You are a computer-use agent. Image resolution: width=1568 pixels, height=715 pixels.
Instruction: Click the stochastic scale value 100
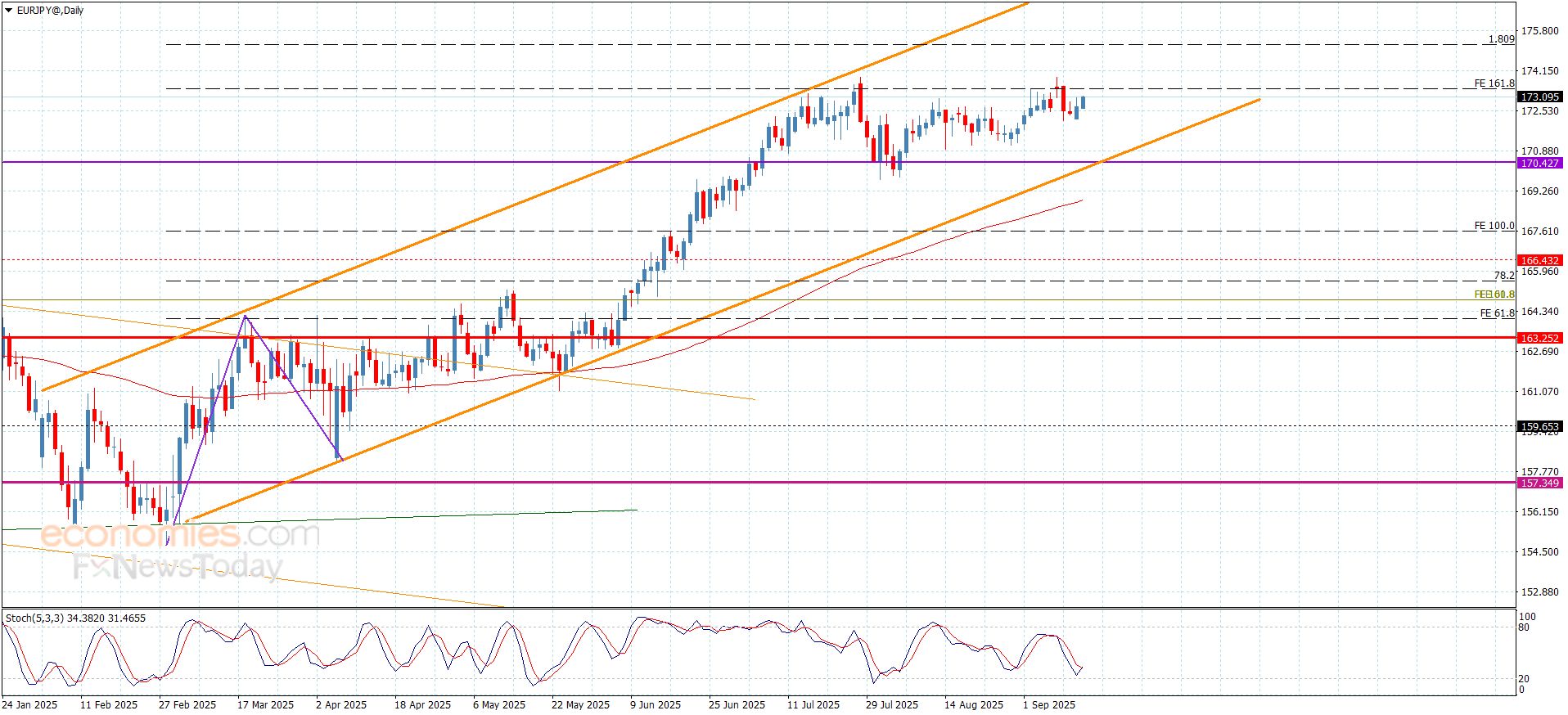click(x=1527, y=617)
